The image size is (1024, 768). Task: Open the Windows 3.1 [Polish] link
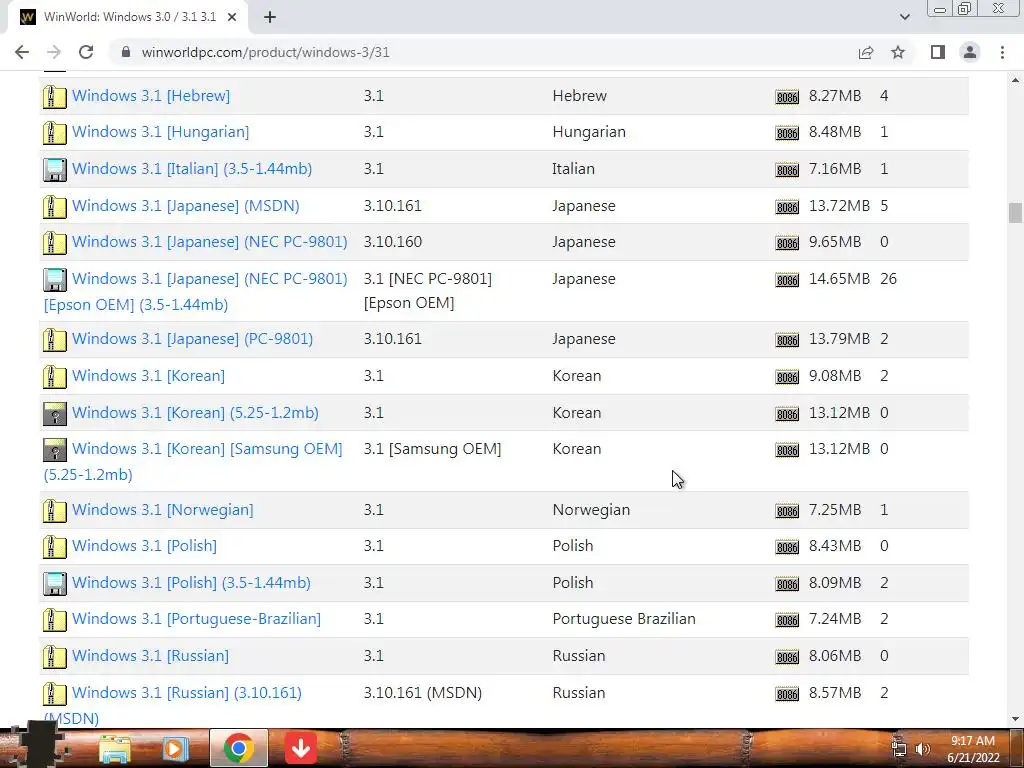coord(144,546)
